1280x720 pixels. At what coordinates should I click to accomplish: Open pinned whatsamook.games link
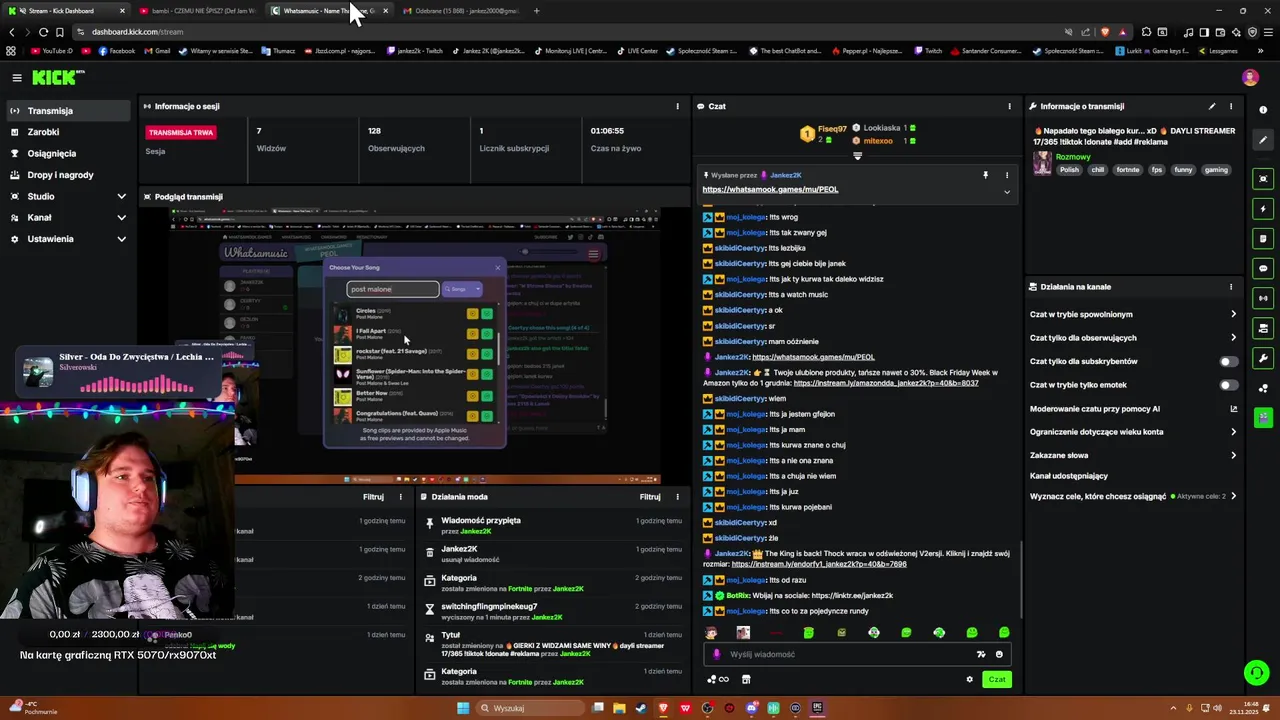(770, 189)
